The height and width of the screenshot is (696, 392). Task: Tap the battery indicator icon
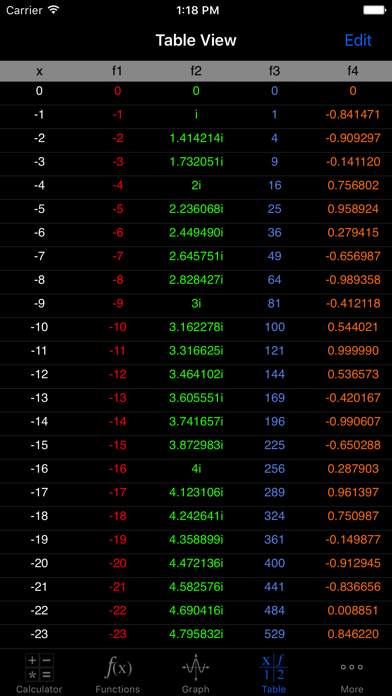click(x=374, y=10)
